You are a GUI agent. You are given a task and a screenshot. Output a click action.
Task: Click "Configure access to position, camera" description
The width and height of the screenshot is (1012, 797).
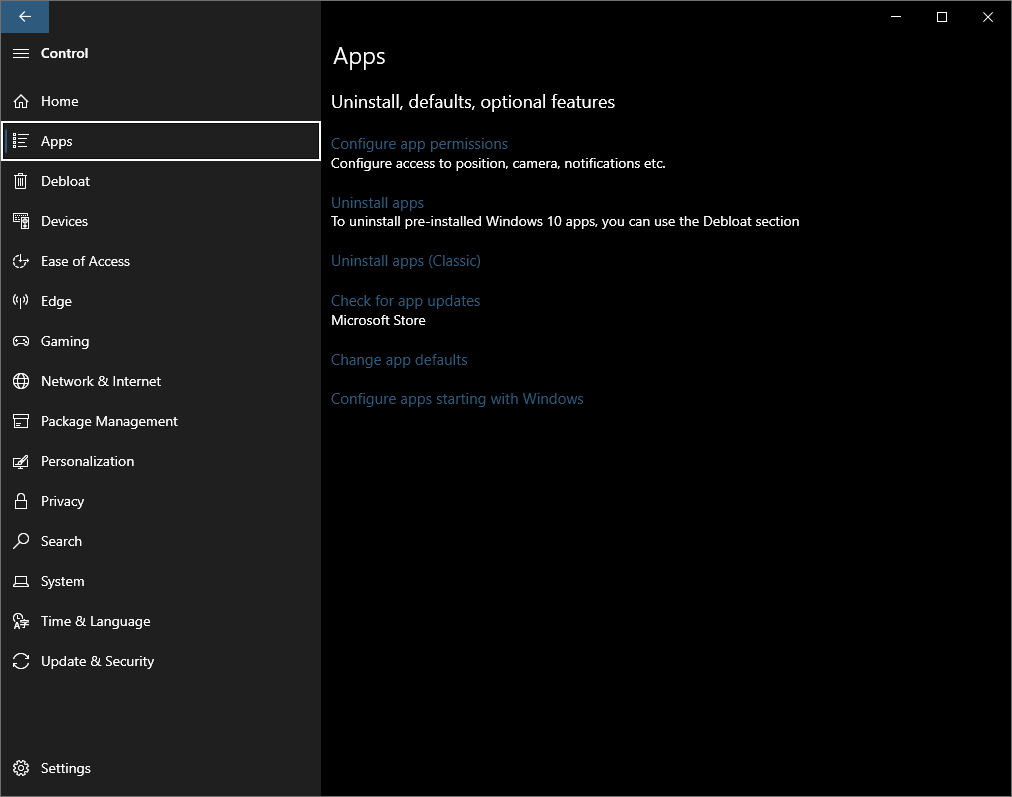[498, 163]
